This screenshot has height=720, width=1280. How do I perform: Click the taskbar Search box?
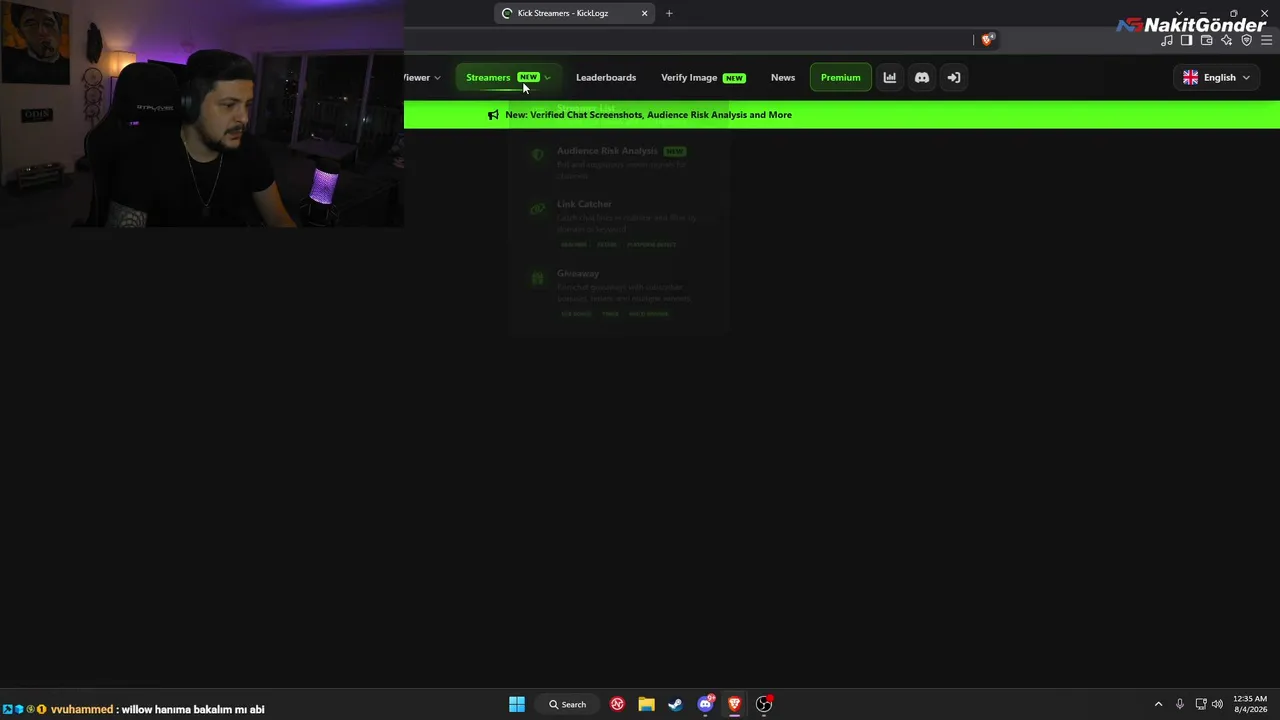point(567,704)
